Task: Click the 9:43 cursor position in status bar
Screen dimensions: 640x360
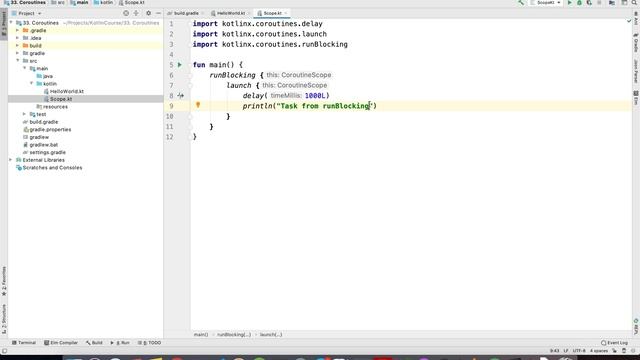Action: [x=554, y=351]
